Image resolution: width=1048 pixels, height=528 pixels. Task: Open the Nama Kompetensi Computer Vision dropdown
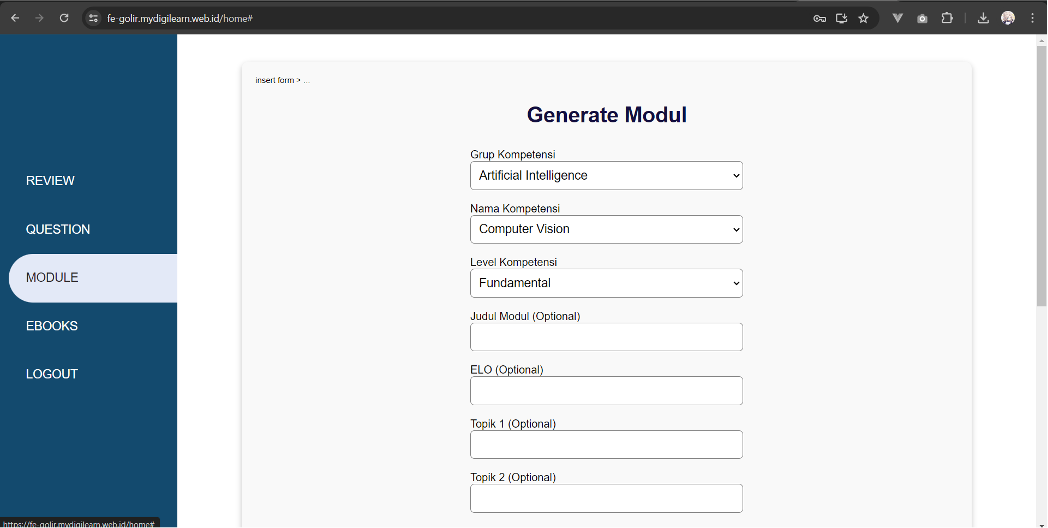pos(606,229)
